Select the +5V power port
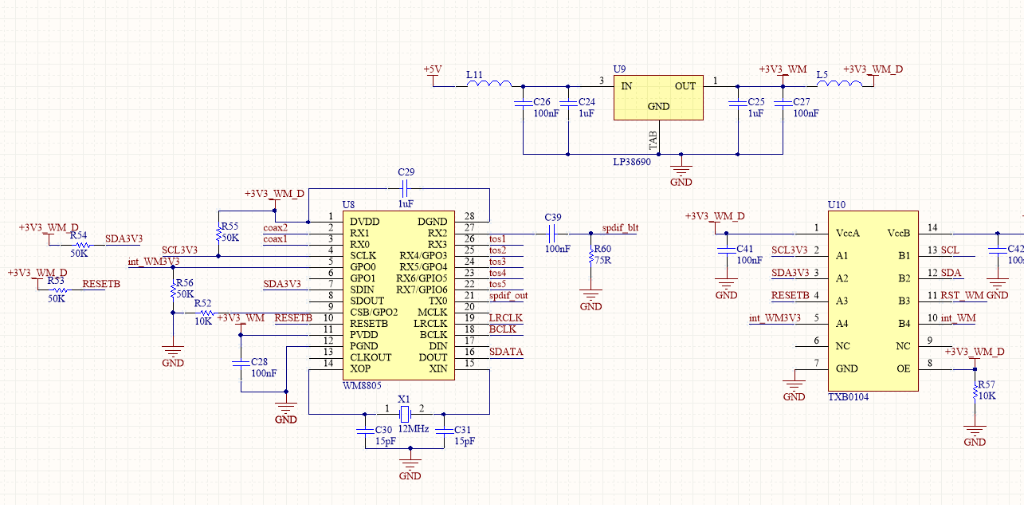1024x512 pixels. [x=432, y=70]
